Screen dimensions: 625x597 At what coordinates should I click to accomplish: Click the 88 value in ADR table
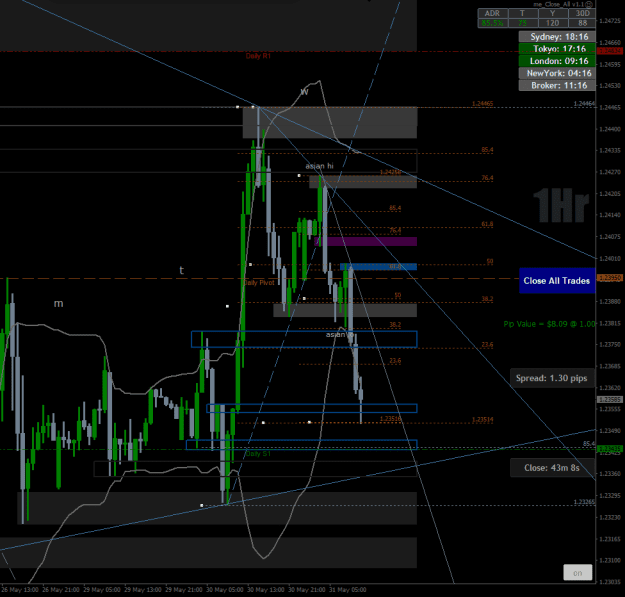click(582, 23)
